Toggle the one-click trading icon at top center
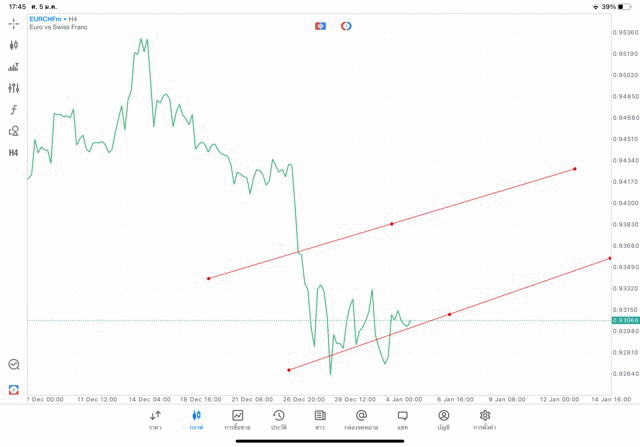640x447 pixels. [x=320, y=26]
